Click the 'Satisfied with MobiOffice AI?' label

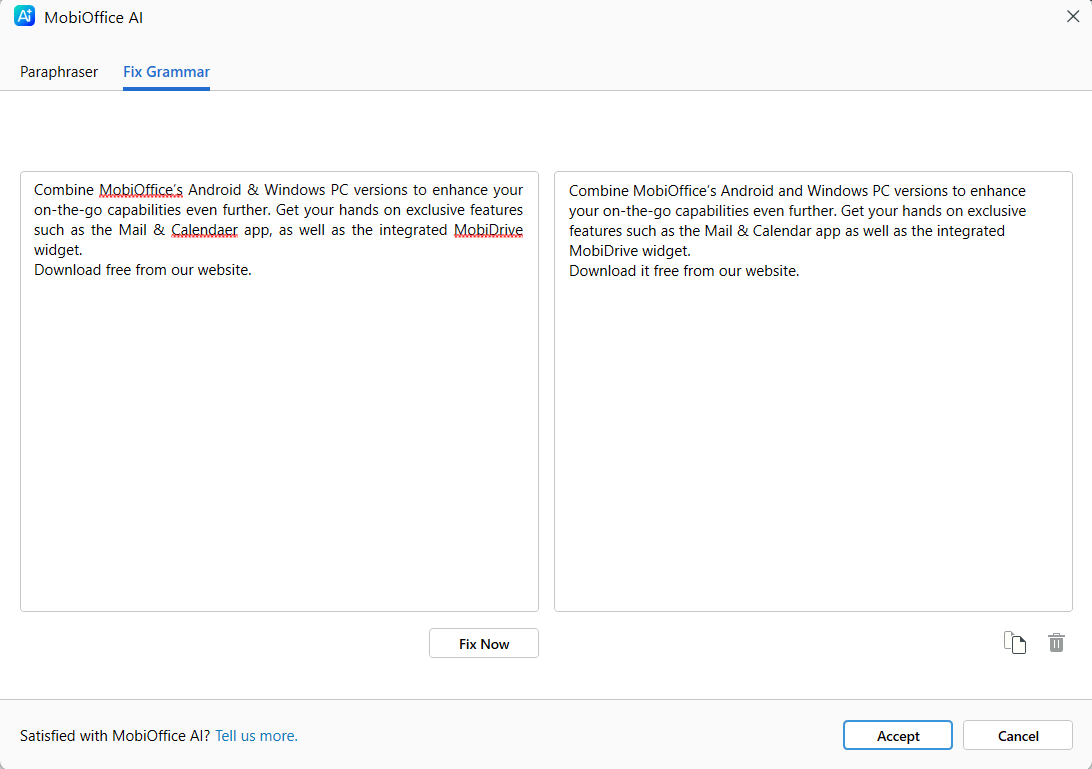point(115,736)
